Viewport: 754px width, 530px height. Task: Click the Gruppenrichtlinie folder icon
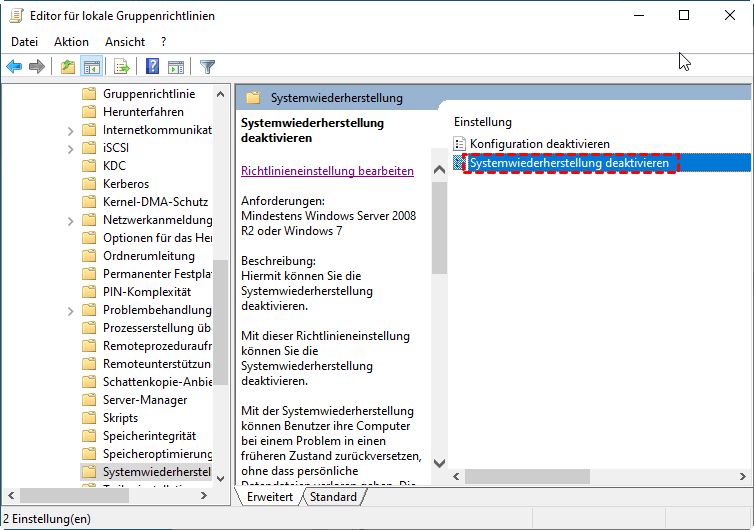89,94
